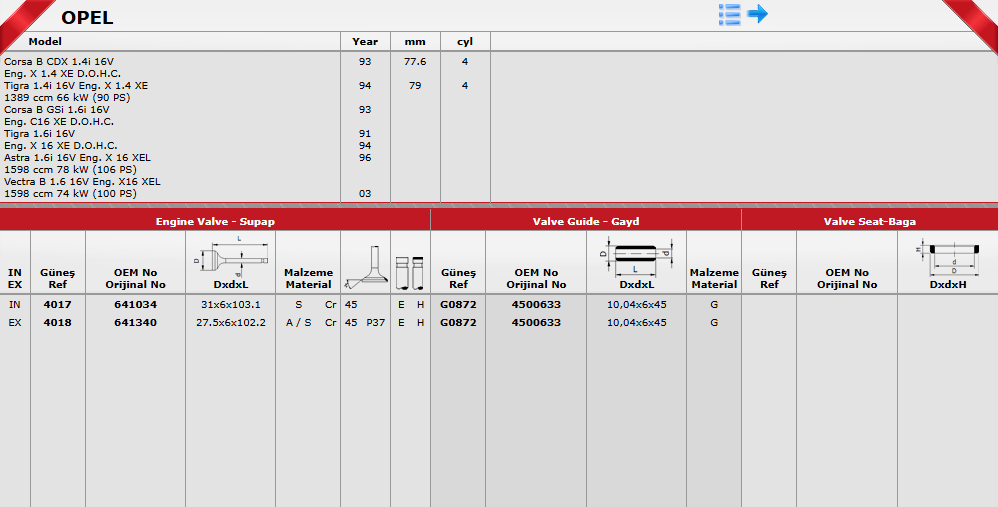
Task: Open valve guide G0872 in IN row
Action: click(457, 304)
